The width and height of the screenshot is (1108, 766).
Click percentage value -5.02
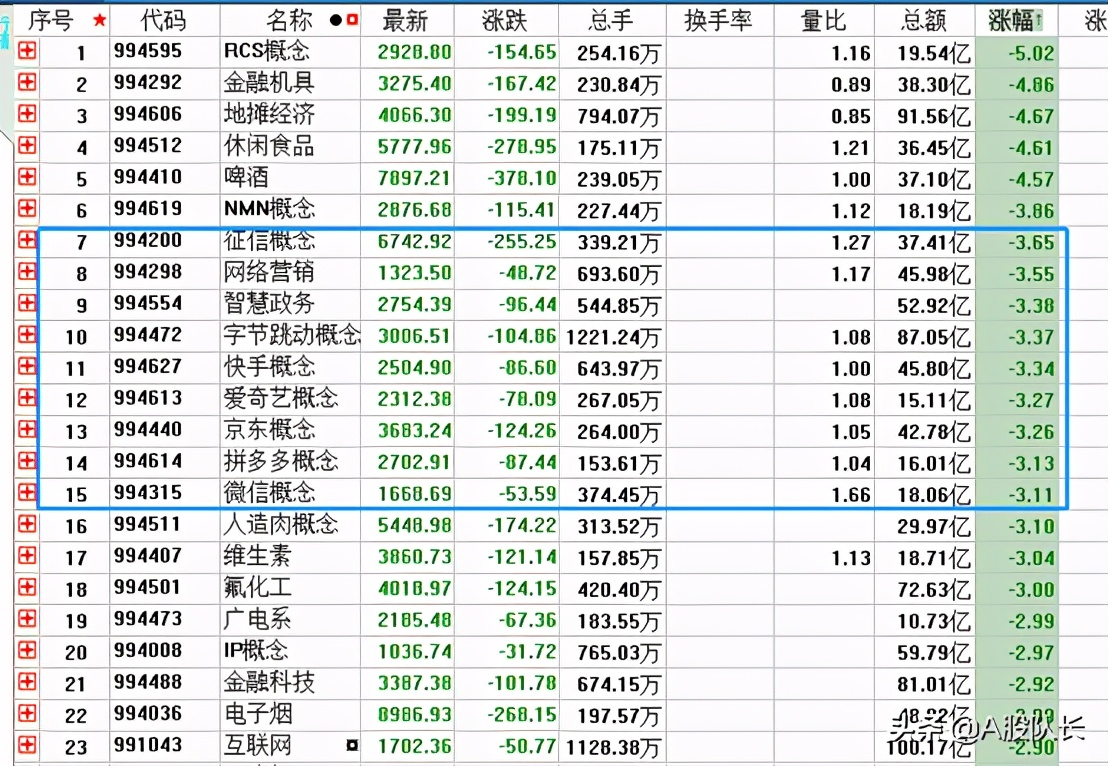click(x=1031, y=53)
